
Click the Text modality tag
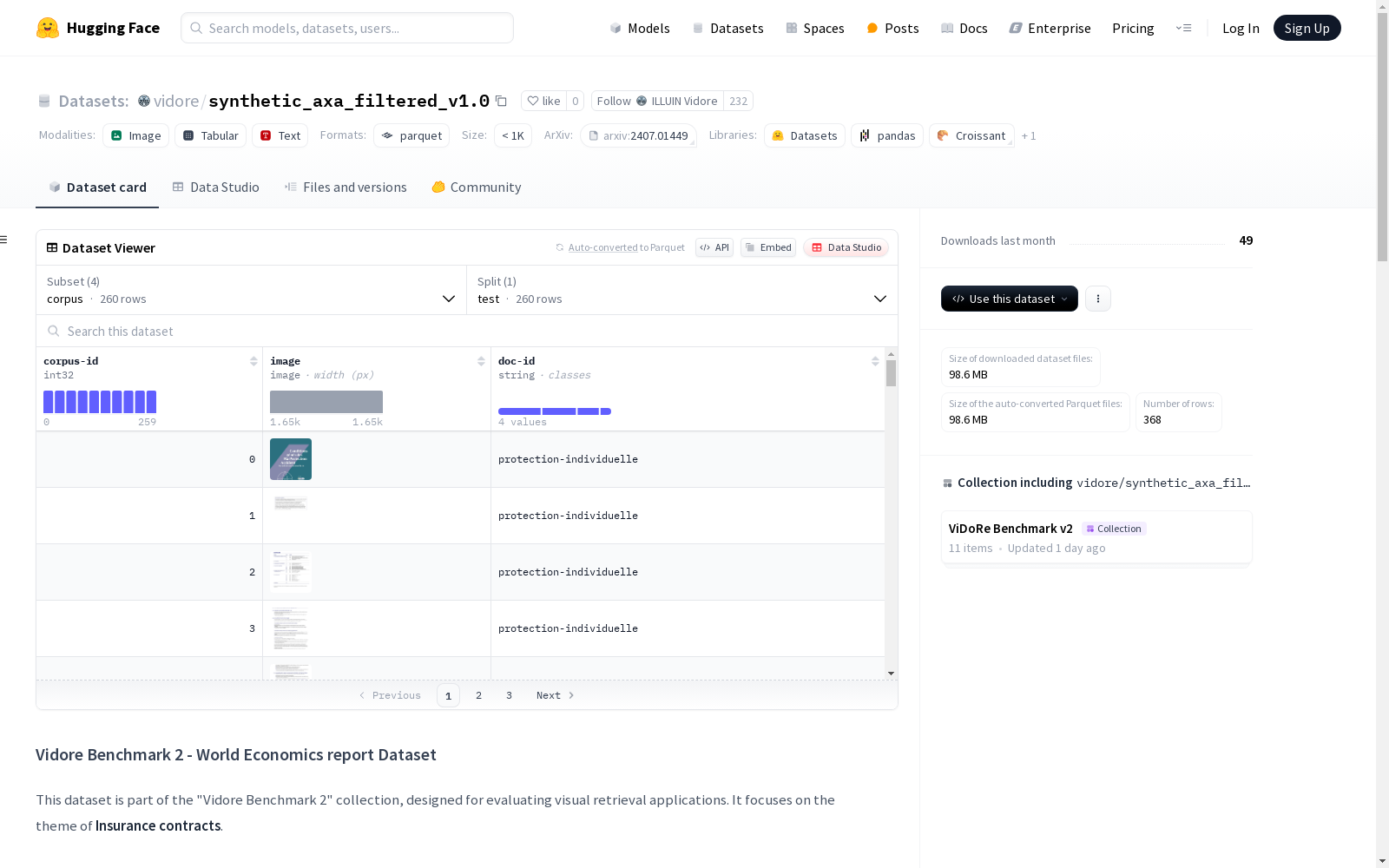280,135
